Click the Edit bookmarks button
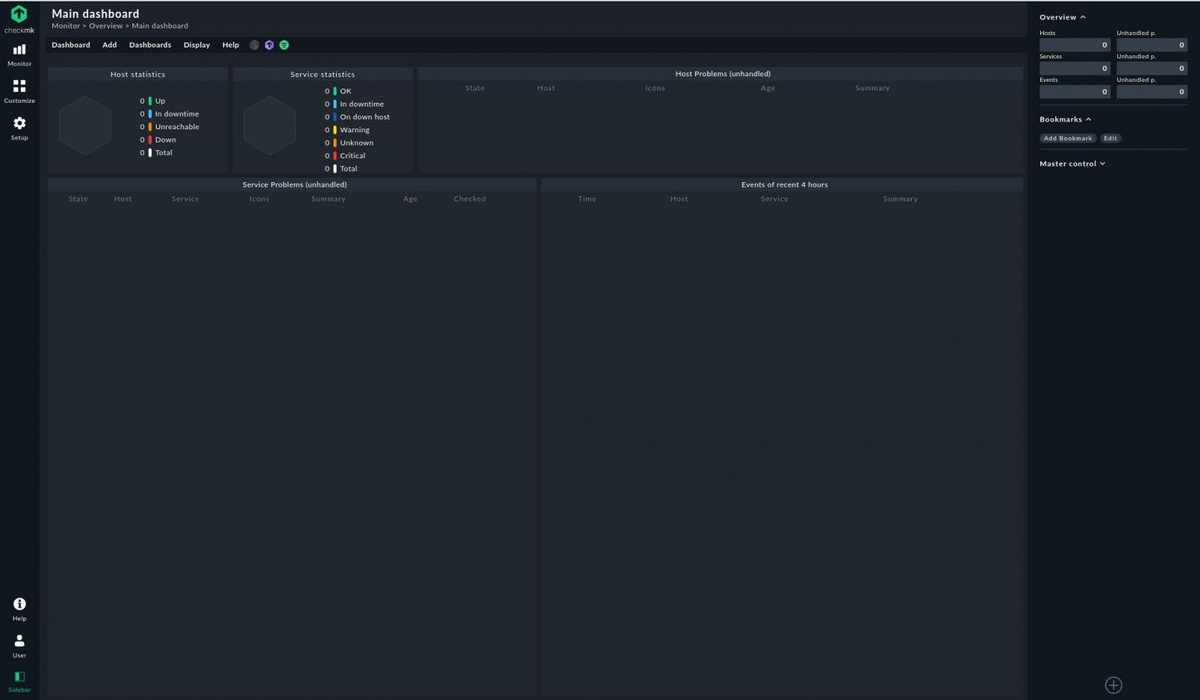 (1110, 138)
